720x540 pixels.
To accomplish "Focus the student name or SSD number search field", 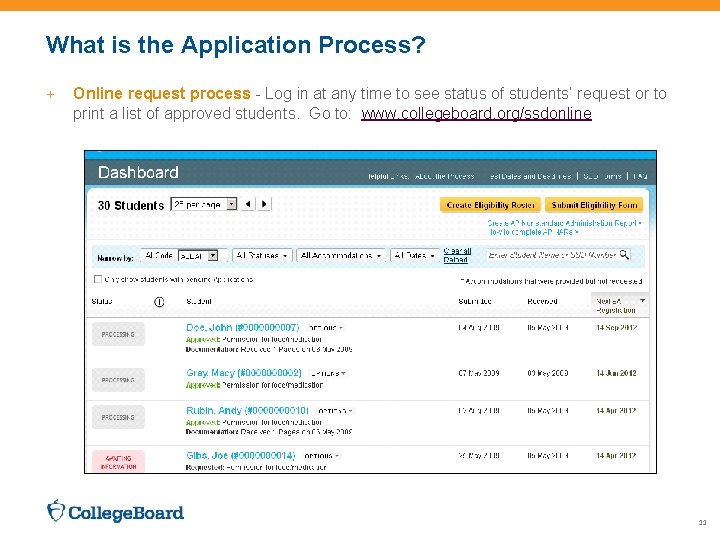I will click(552, 255).
